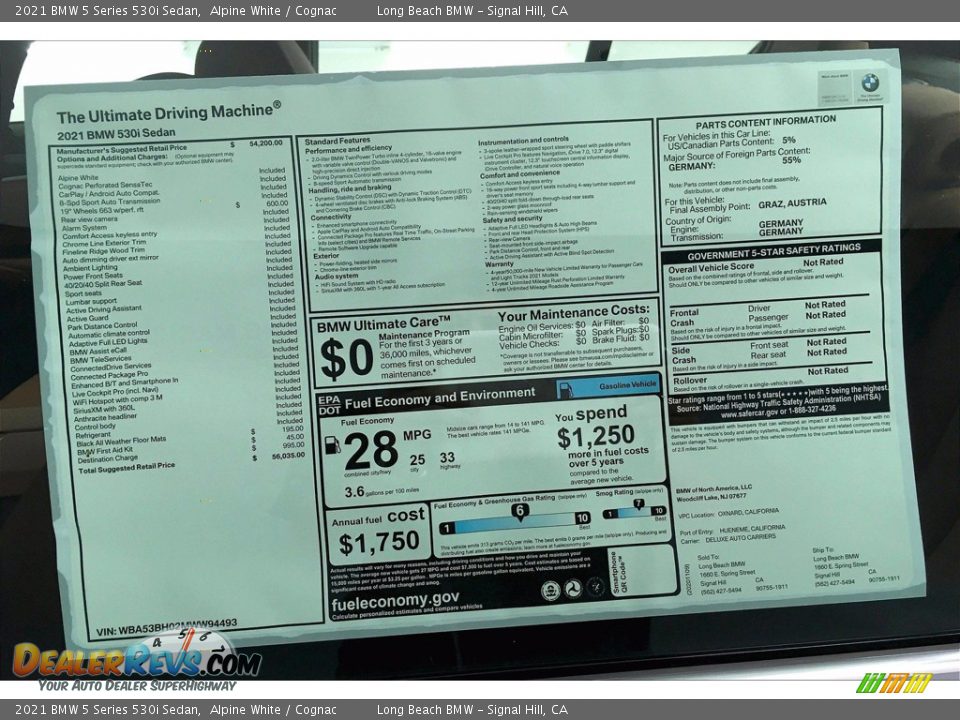Click the 'Destination Charge' row
The width and height of the screenshot is (960, 720).
tap(108, 459)
